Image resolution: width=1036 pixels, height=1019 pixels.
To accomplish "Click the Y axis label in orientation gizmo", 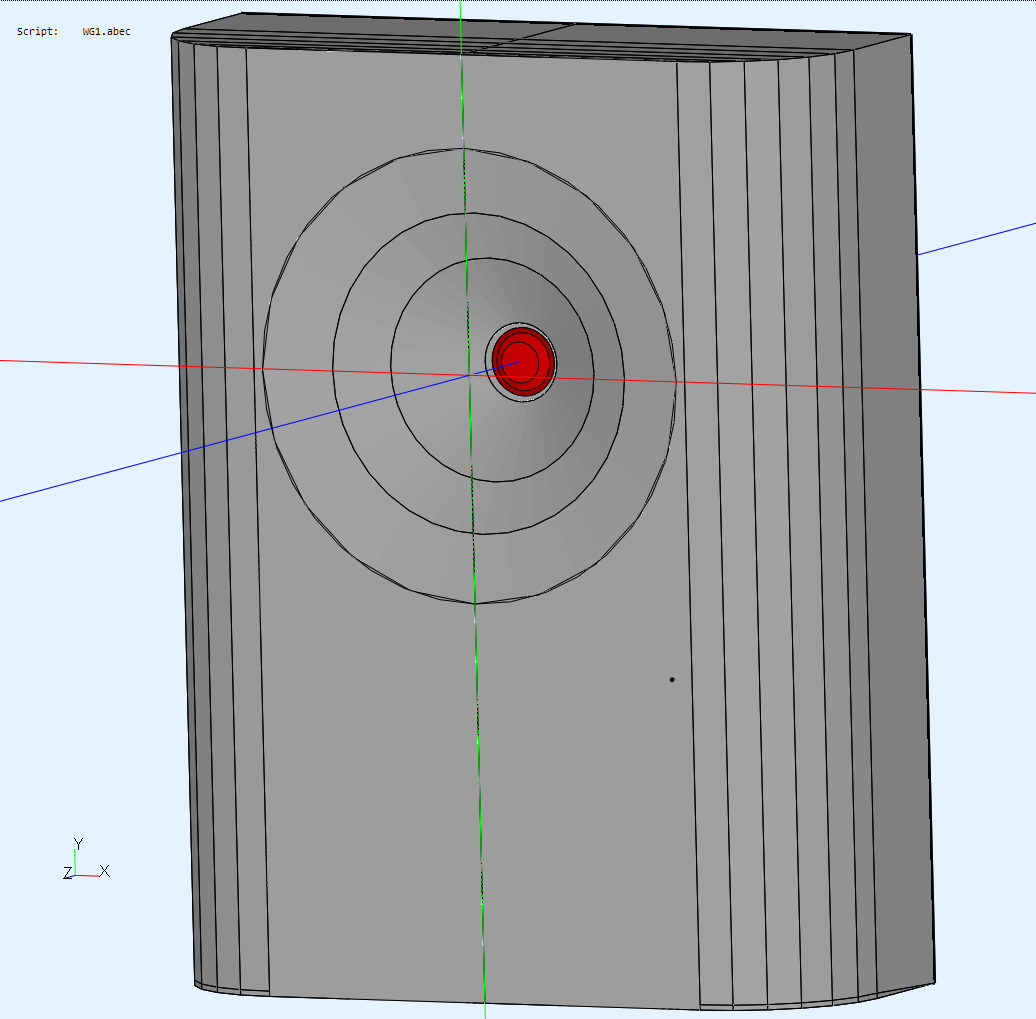I will click(x=78, y=844).
